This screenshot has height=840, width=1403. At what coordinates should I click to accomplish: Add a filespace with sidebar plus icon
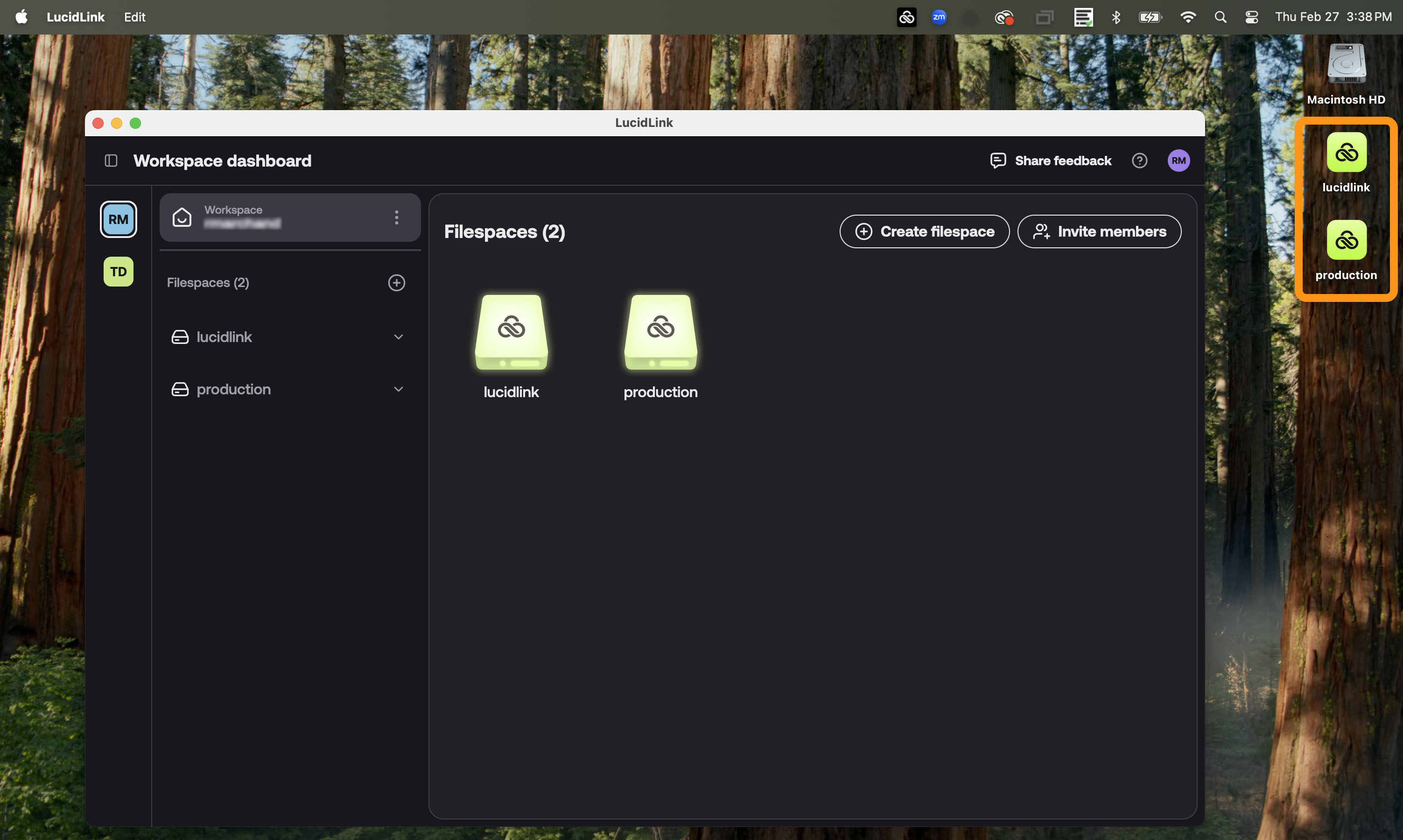click(x=396, y=282)
